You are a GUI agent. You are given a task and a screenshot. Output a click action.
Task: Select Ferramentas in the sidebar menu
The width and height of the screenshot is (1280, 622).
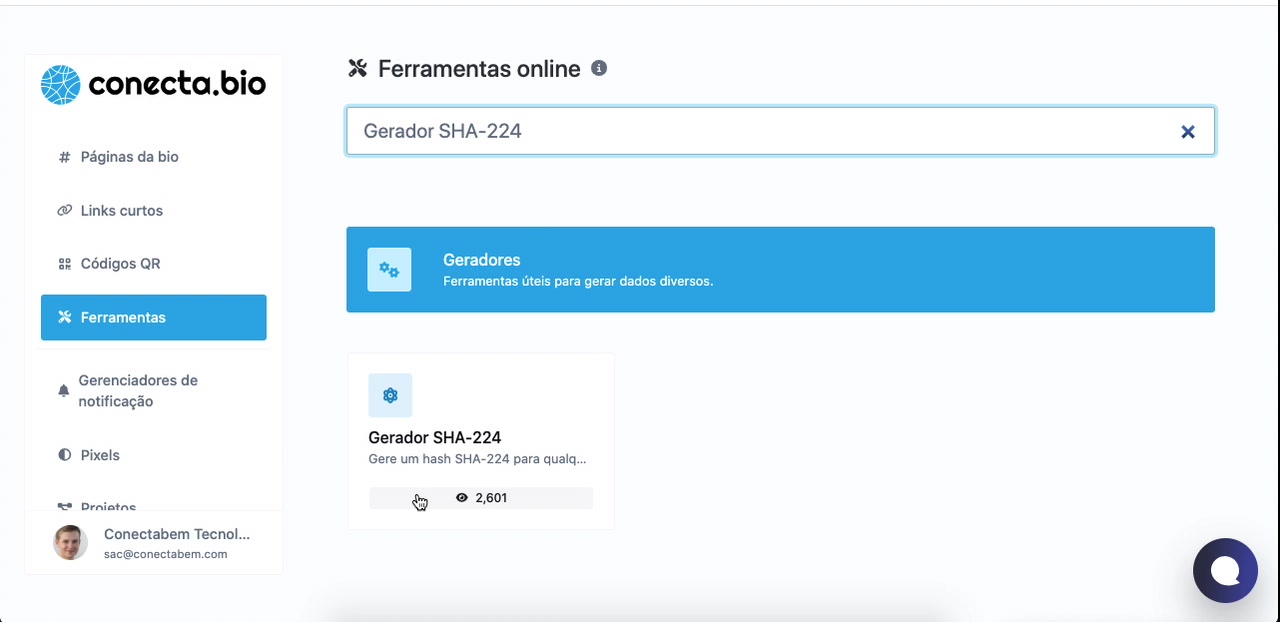click(x=123, y=317)
